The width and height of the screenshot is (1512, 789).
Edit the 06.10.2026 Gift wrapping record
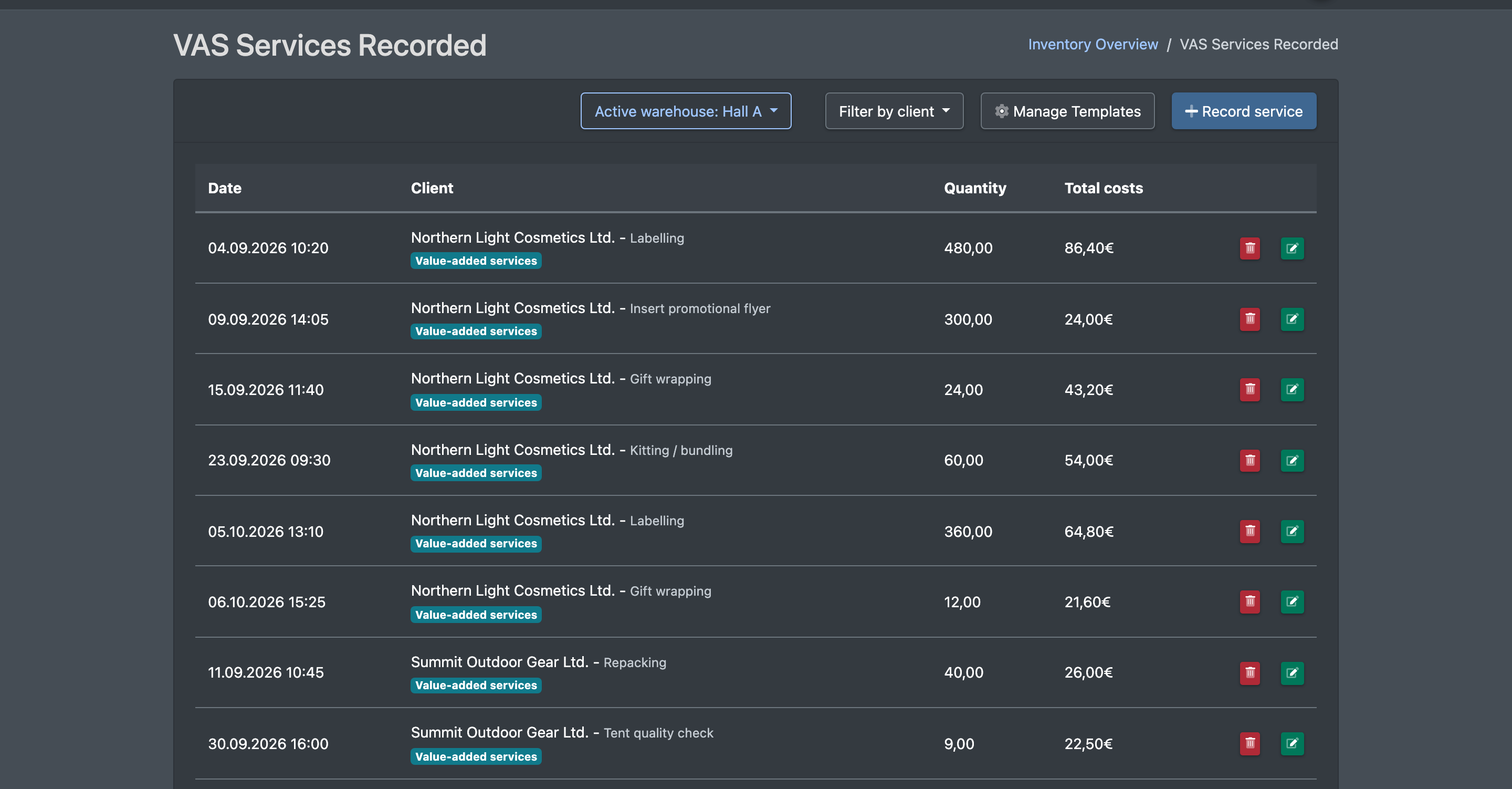[1292, 601]
